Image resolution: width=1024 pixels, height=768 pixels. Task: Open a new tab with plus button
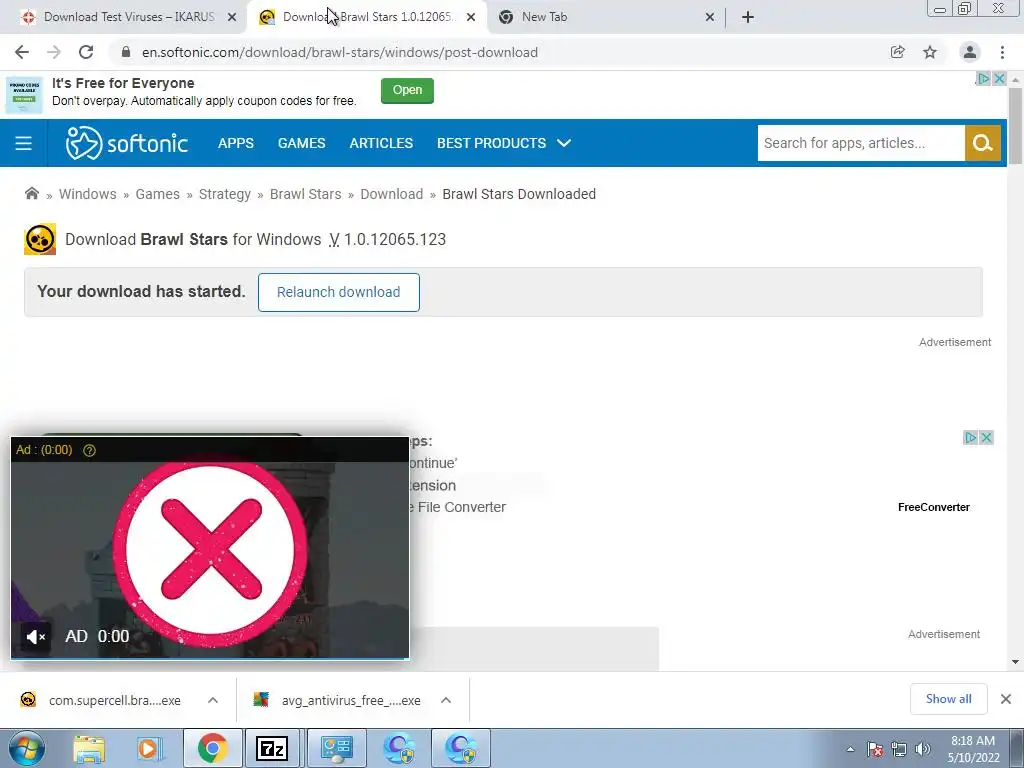[748, 17]
